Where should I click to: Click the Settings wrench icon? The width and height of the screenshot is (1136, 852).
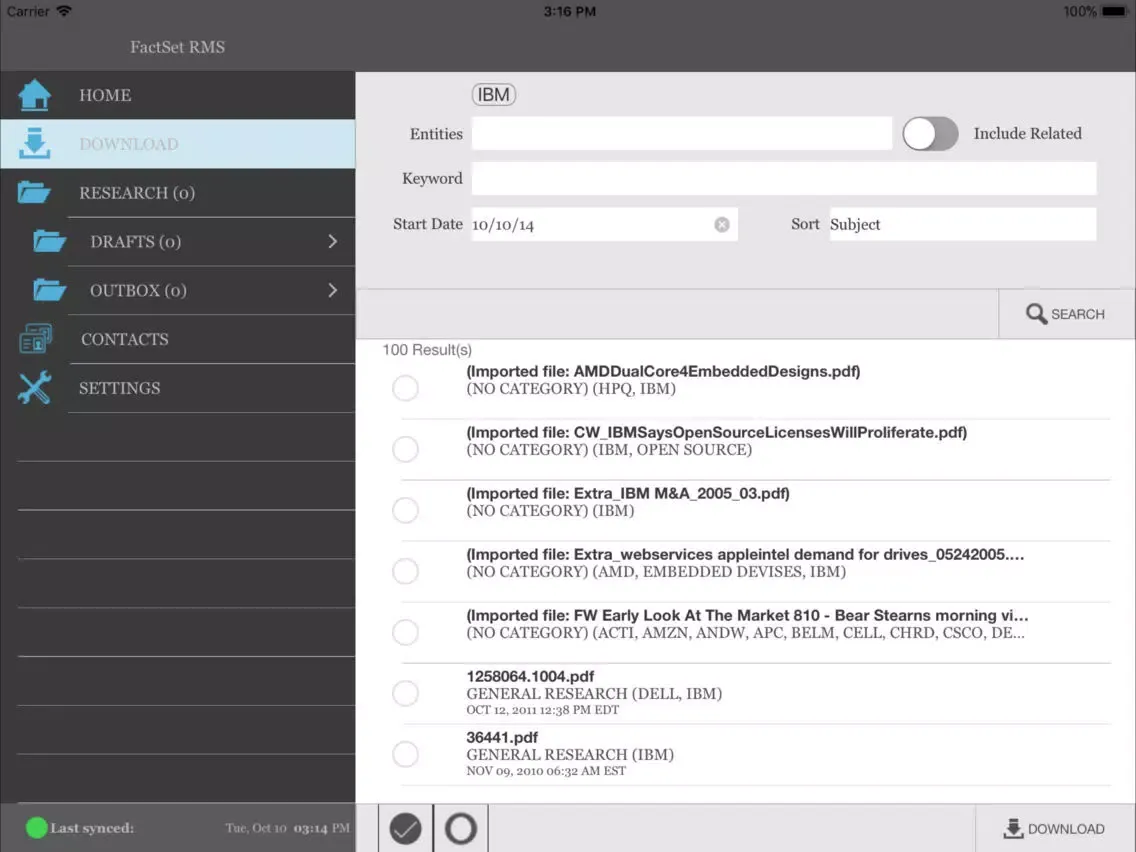[34, 388]
